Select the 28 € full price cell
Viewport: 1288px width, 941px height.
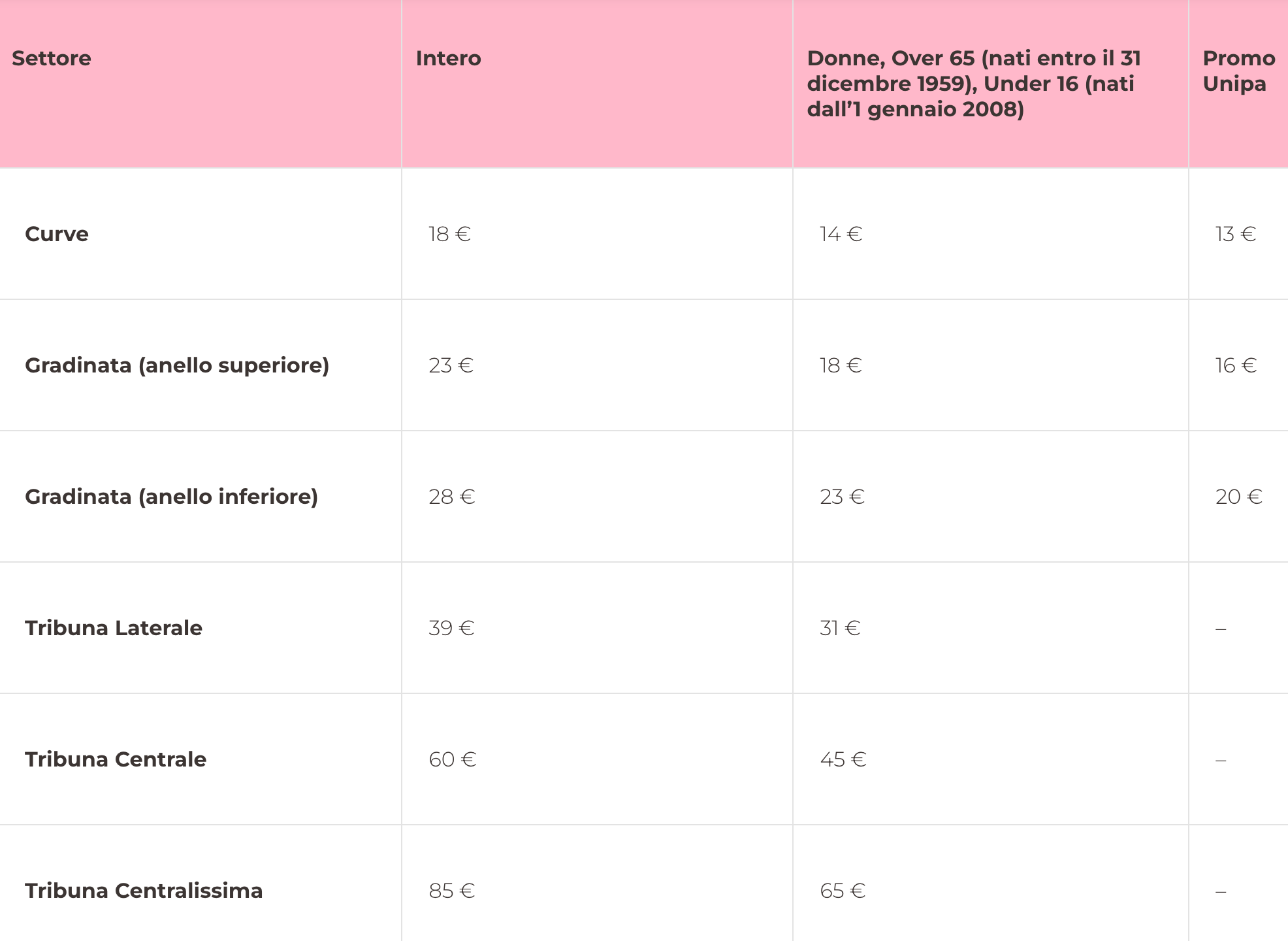(452, 497)
